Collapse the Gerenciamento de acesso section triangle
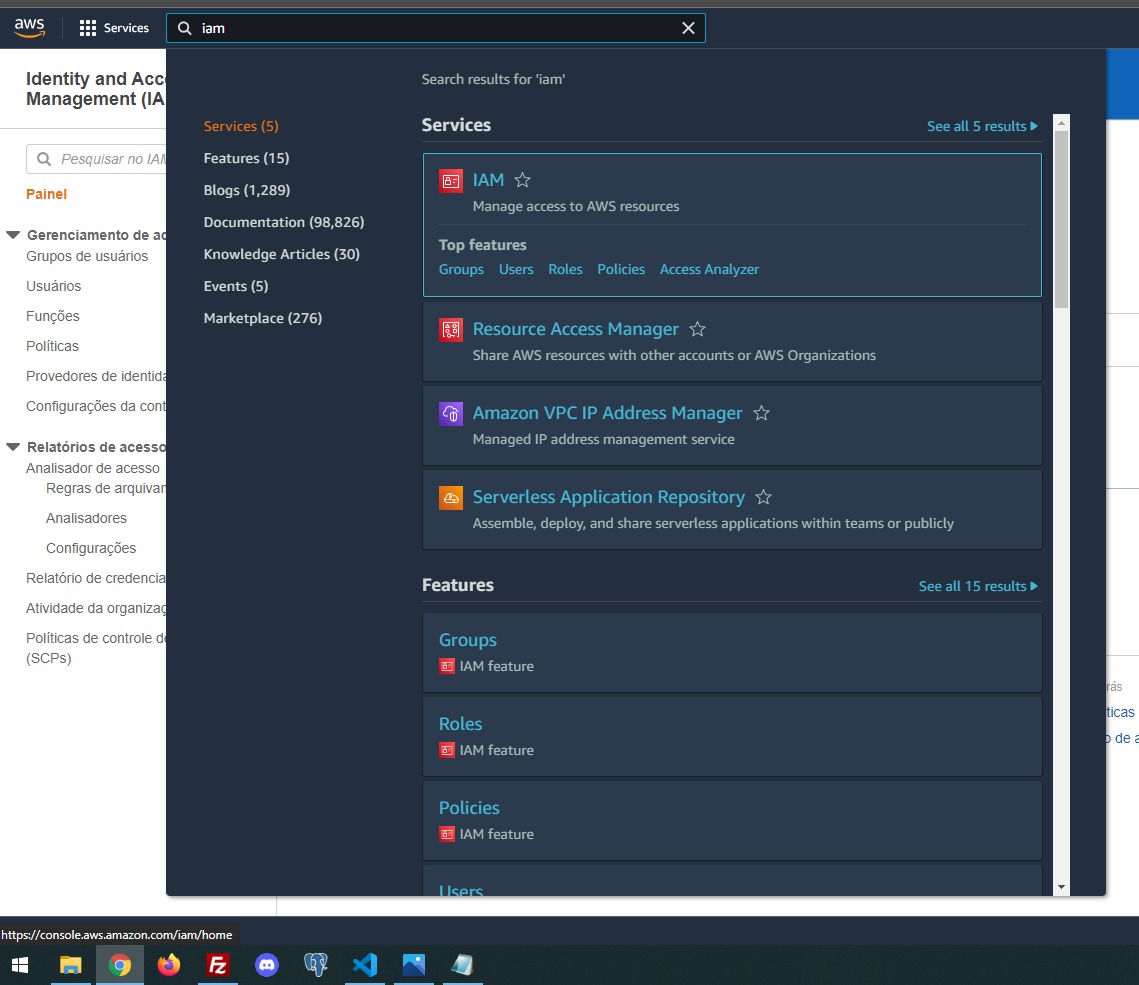This screenshot has width=1139, height=985. click(x=13, y=235)
